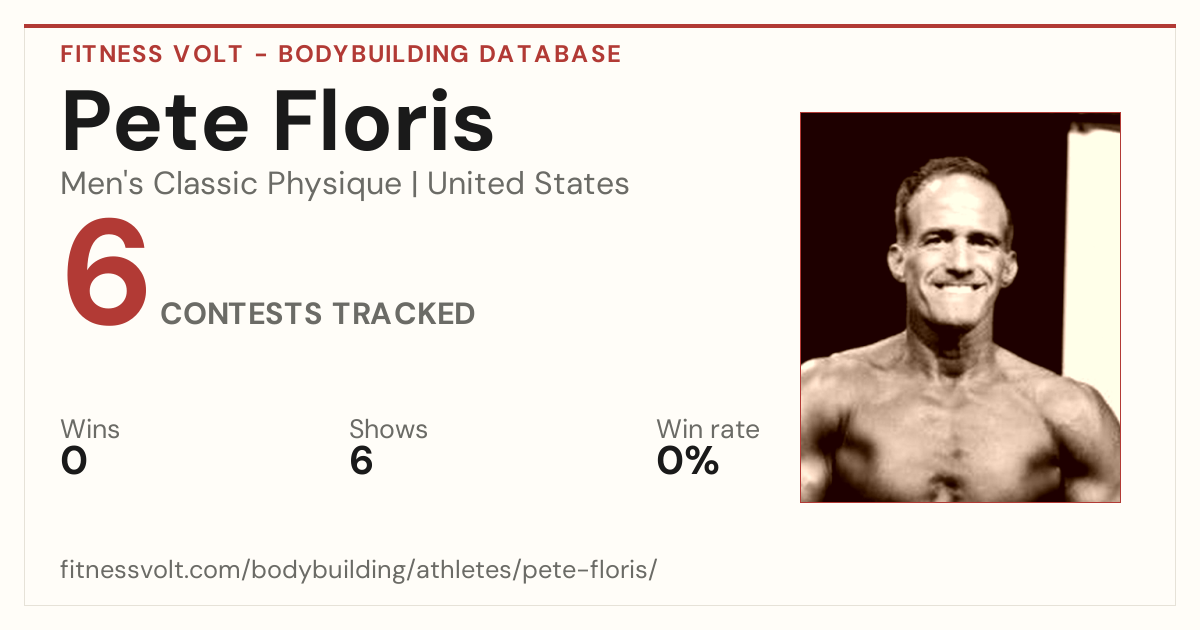Image resolution: width=1200 pixels, height=630 pixels.
Task: Click the Wins stat label
Action: point(90,430)
